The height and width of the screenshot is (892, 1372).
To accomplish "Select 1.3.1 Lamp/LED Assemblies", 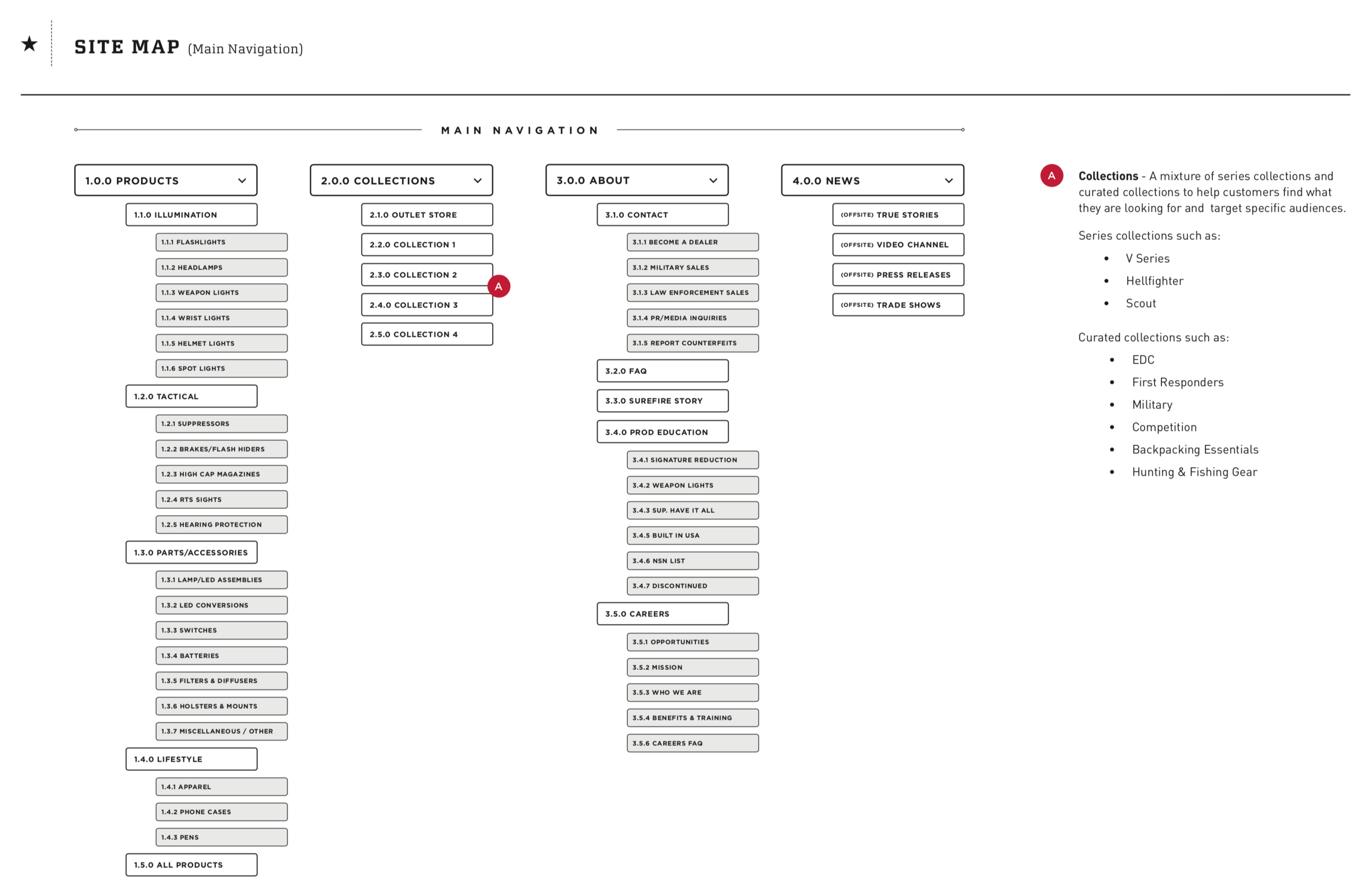I will pos(221,580).
